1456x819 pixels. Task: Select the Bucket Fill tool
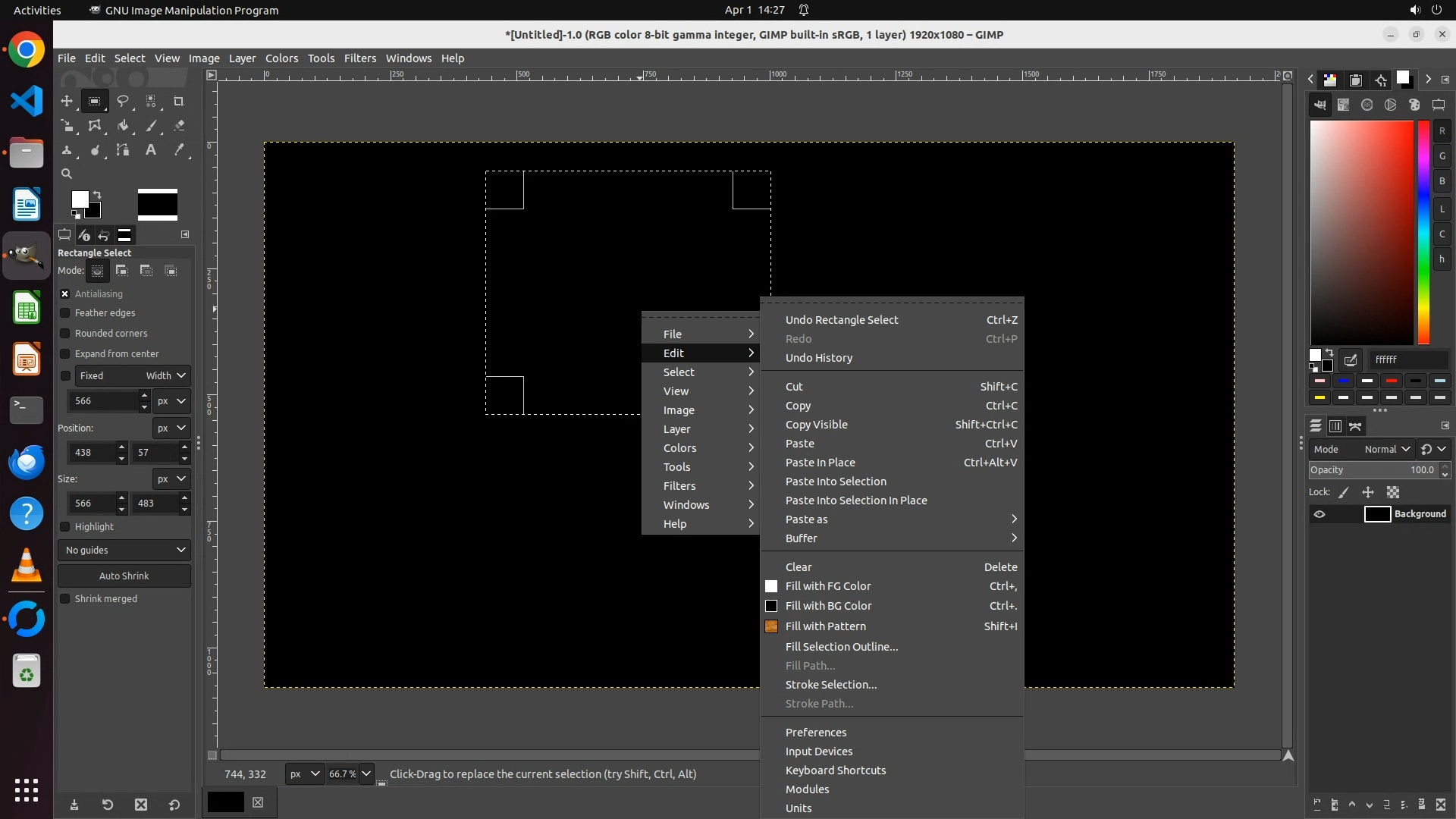pyautogui.click(x=122, y=126)
